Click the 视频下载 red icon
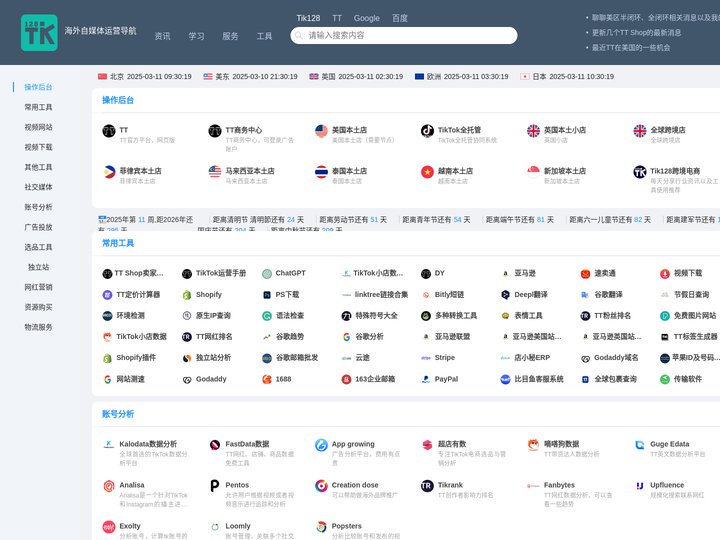The height and width of the screenshot is (540, 720). pos(665,274)
